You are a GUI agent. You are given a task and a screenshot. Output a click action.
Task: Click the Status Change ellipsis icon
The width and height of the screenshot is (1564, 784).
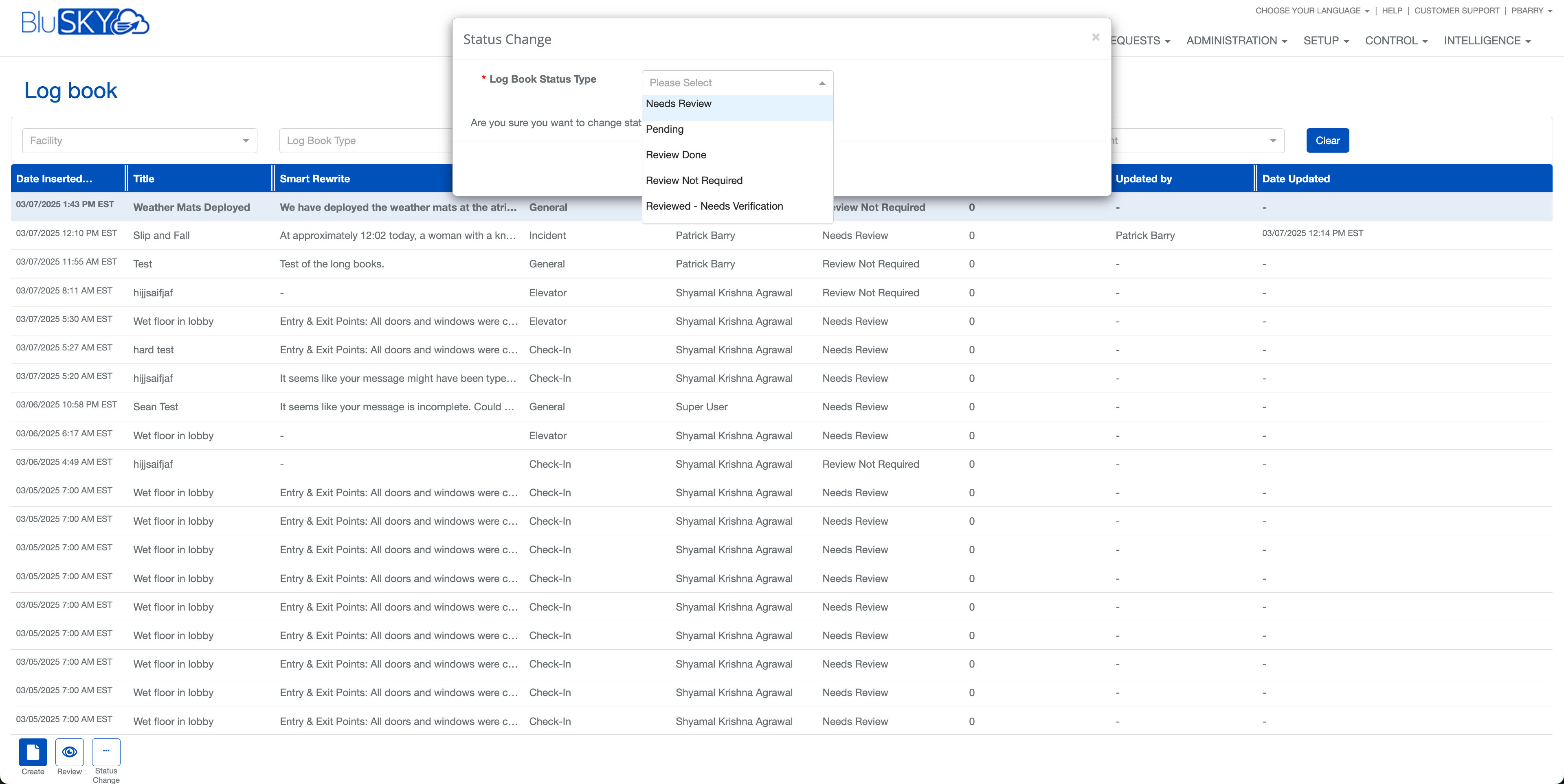pos(105,752)
